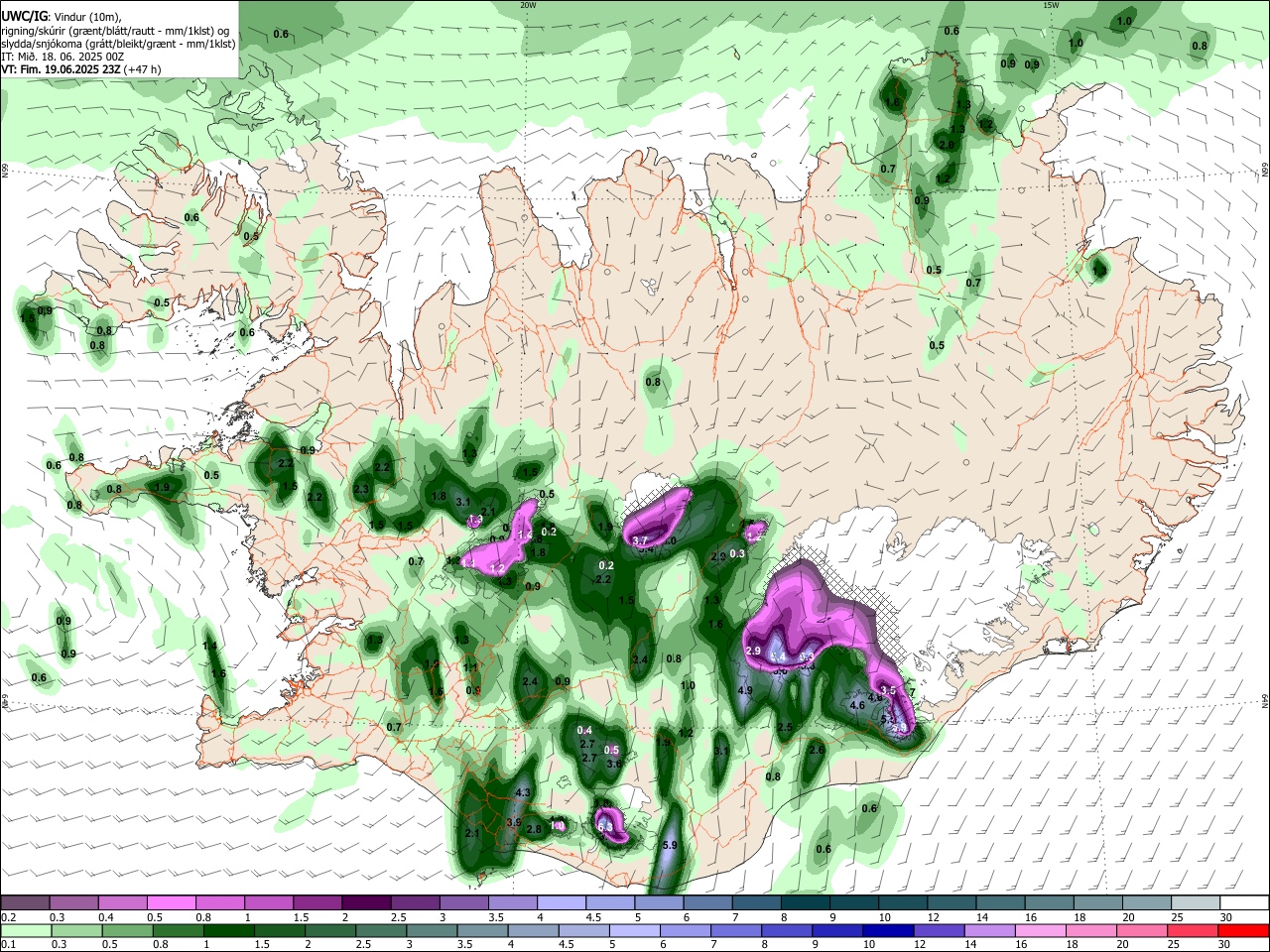Image resolution: width=1270 pixels, height=952 pixels.
Task: Click the 4.3 precipitation value on the map
Action: click(524, 792)
